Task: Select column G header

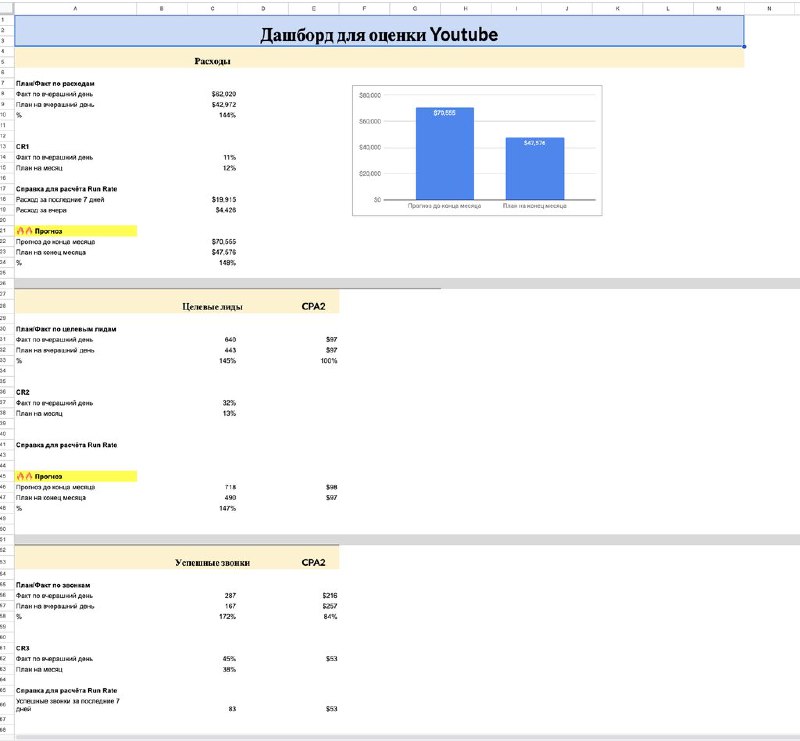Action: coord(415,9)
